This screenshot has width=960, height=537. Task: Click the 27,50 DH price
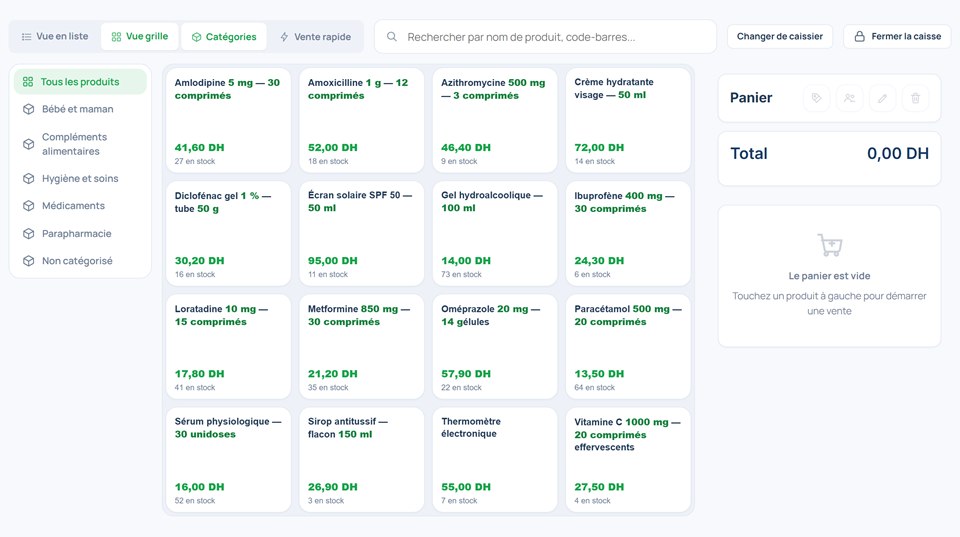[x=599, y=487]
